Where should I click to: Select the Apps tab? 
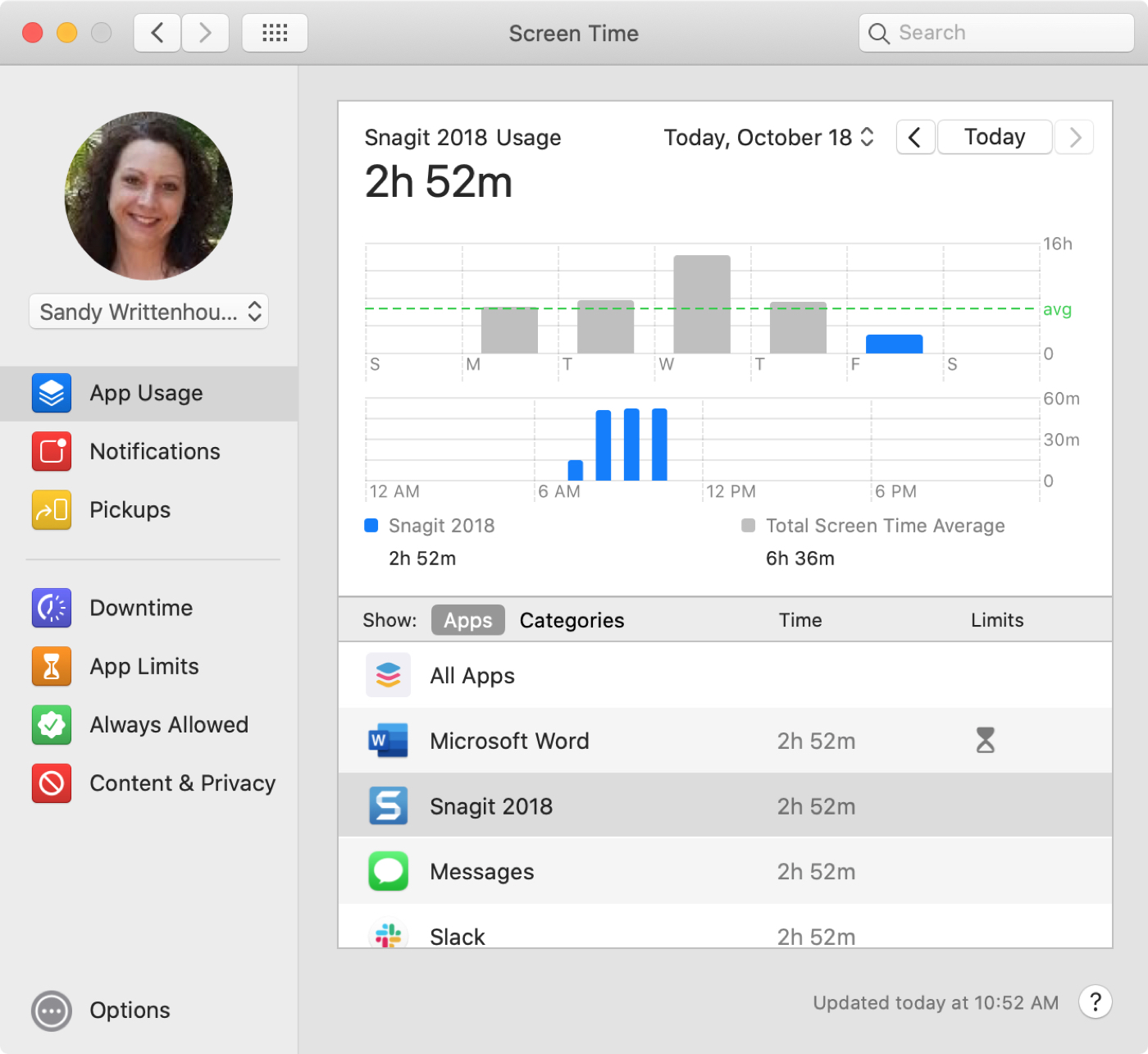(x=467, y=620)
